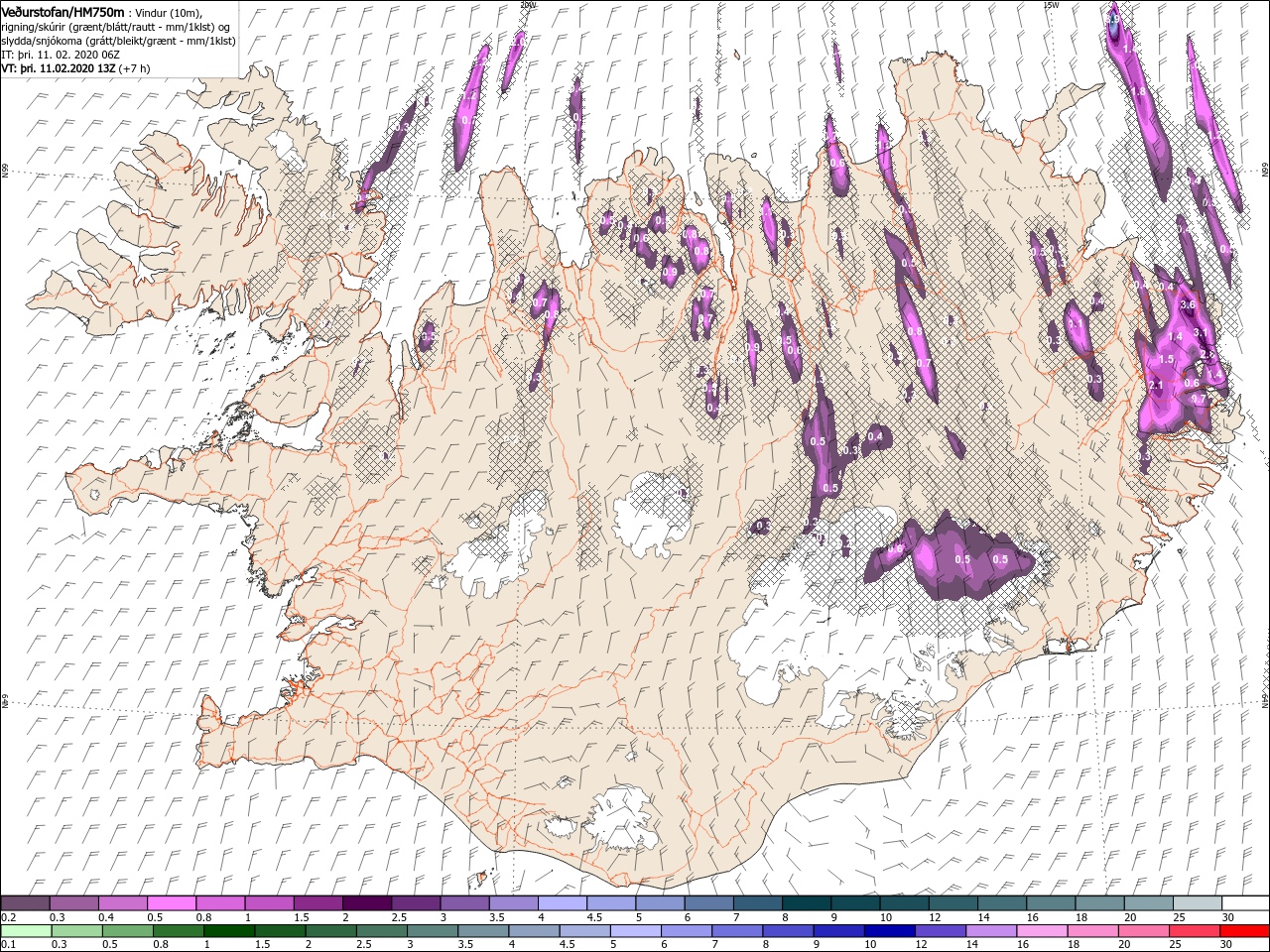
Task: Select bright red lower swatch above 30
Action: click(x=1244, y=931)
